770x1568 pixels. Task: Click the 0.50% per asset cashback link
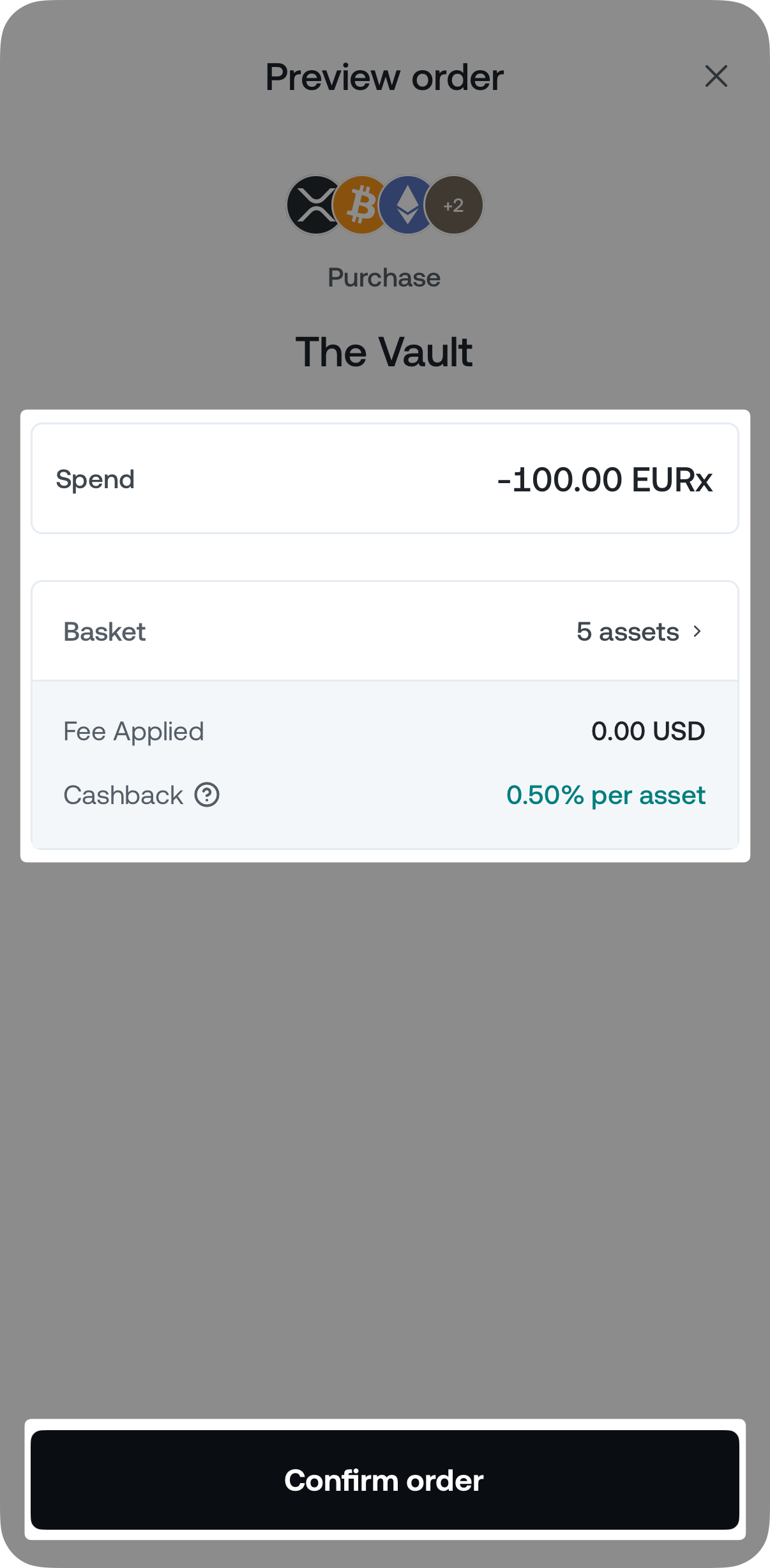point(605,795)
